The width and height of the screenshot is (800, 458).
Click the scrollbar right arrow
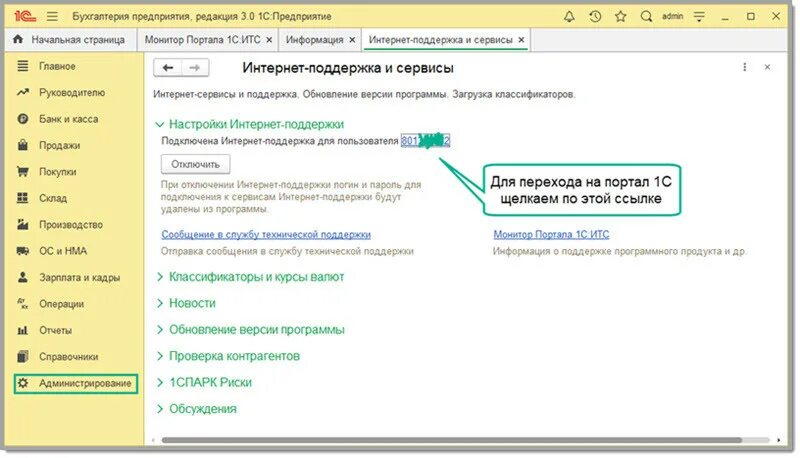tap(779, 440)
